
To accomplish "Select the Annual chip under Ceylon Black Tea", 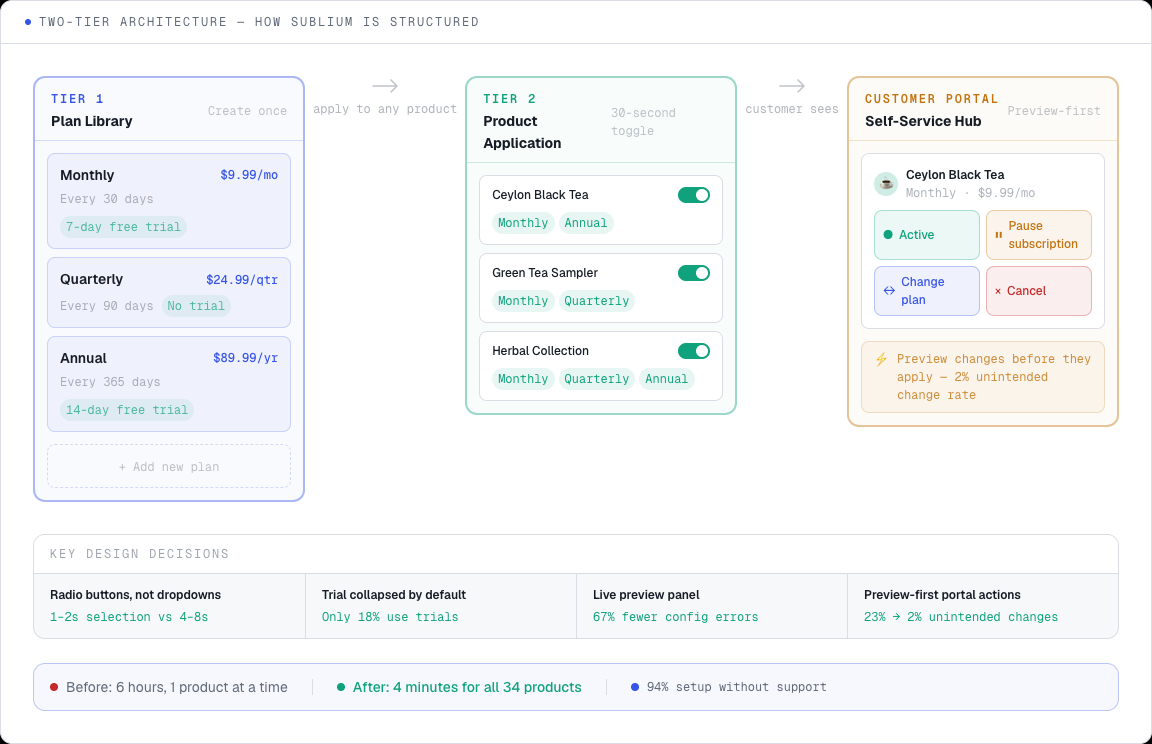I will click(x=586, y=223).
